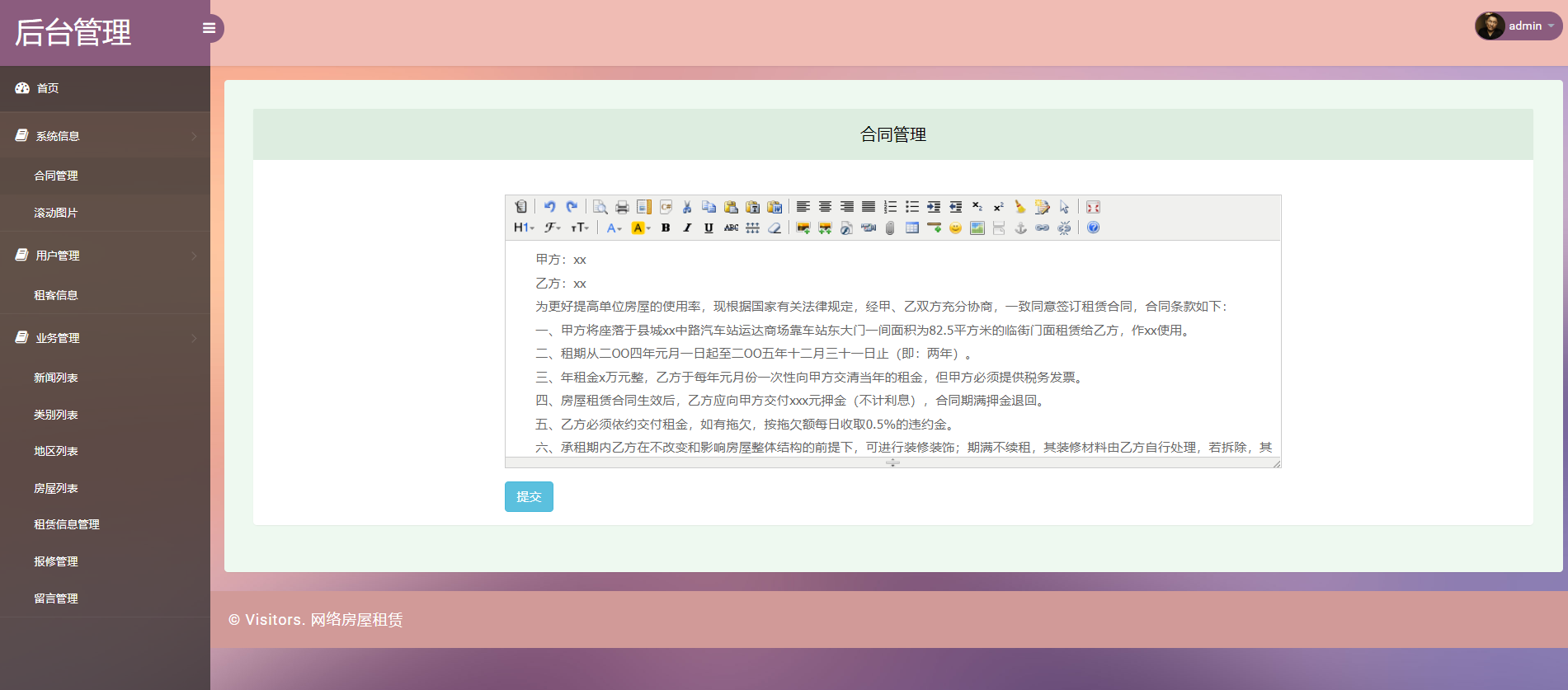Viewport: 1568px width, 690px height.
Task: Clean HTML code with broom icon
Action: [1020, 207]
